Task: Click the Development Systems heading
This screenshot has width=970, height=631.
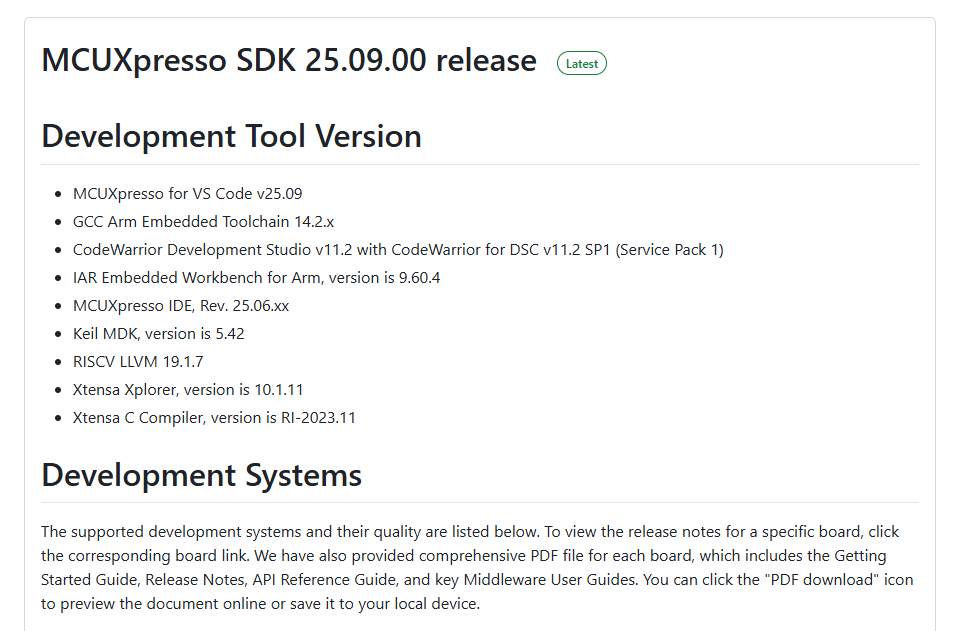Action: coord(201,474)
